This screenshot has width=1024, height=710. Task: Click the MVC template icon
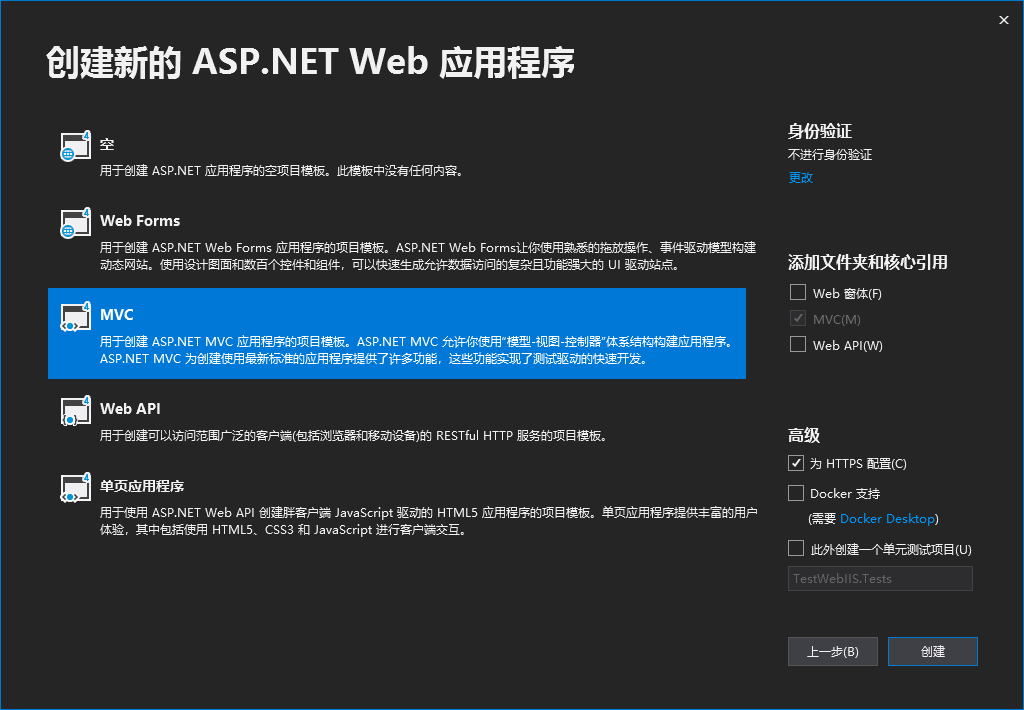(74, 319)
